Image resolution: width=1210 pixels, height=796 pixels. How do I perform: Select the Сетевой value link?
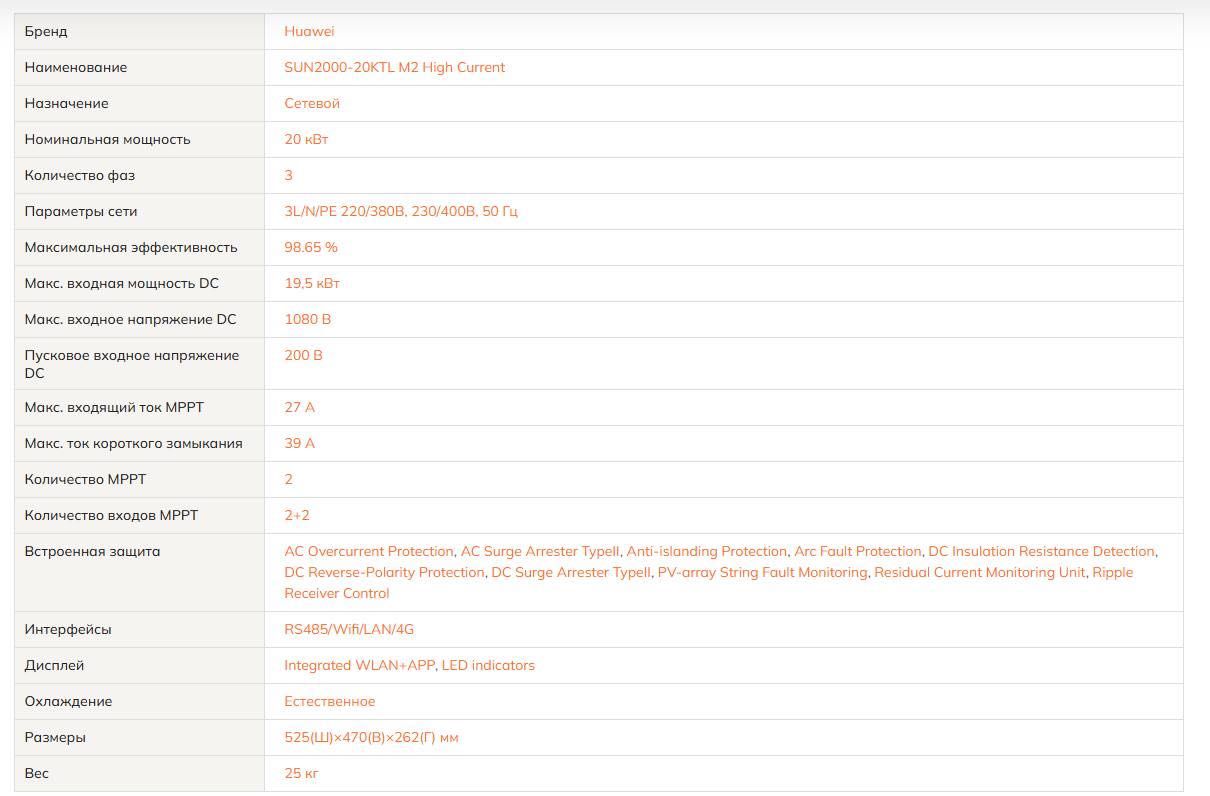[x=312, y=103]
